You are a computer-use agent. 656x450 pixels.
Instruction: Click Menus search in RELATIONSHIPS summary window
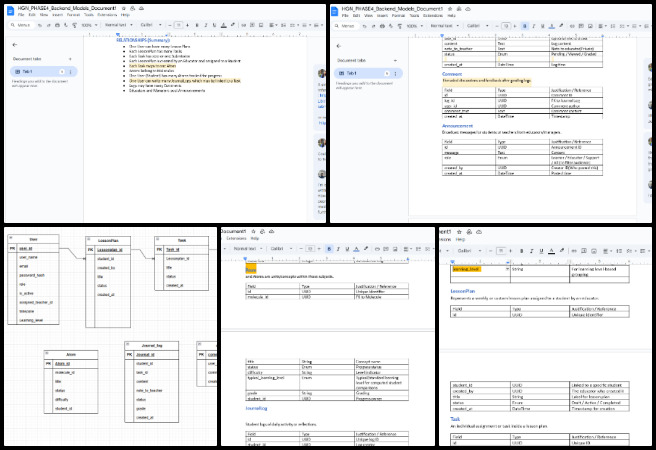(20, 25)
